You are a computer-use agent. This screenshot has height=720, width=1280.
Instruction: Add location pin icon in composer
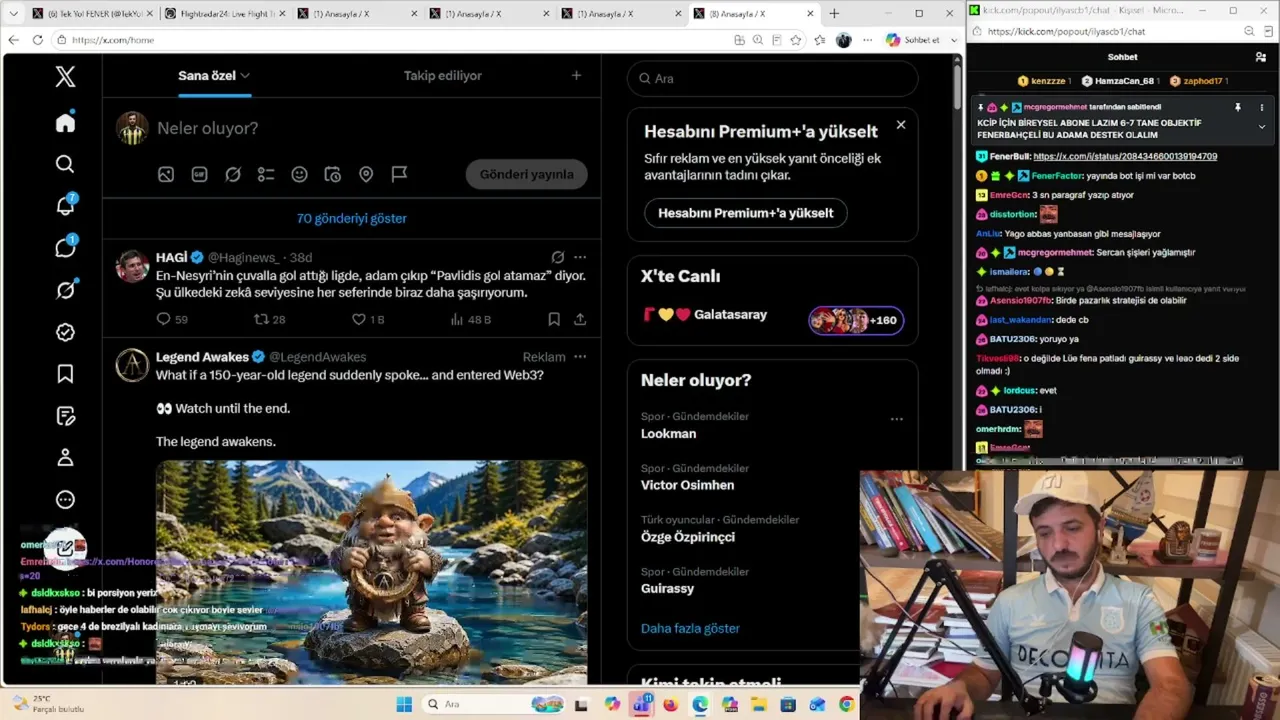pos(366,174)
